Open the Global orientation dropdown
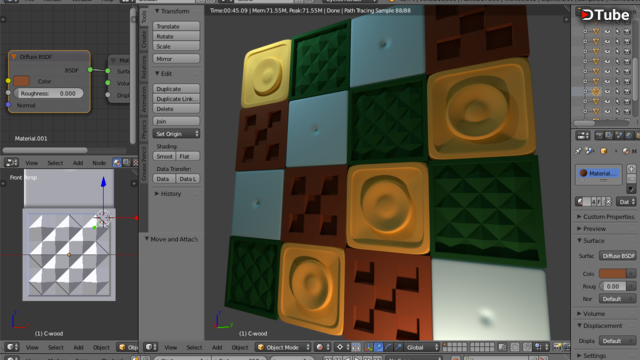This screenshot has width=640, height=360. 422,347
